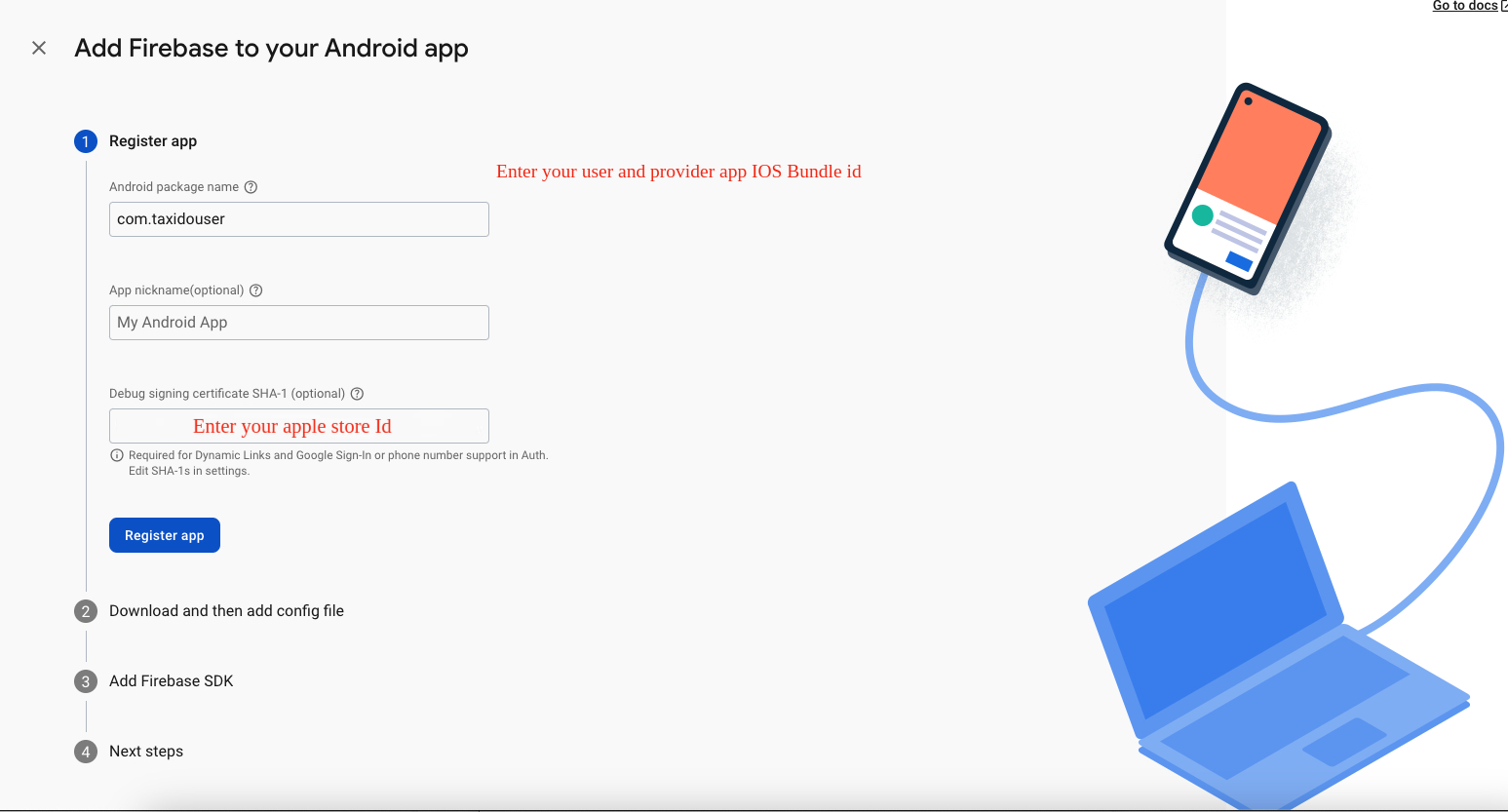The height and width of the screenshot is (812, 1508).
Task: Click the App nickname input field
Action: click(x=298, y=323)
